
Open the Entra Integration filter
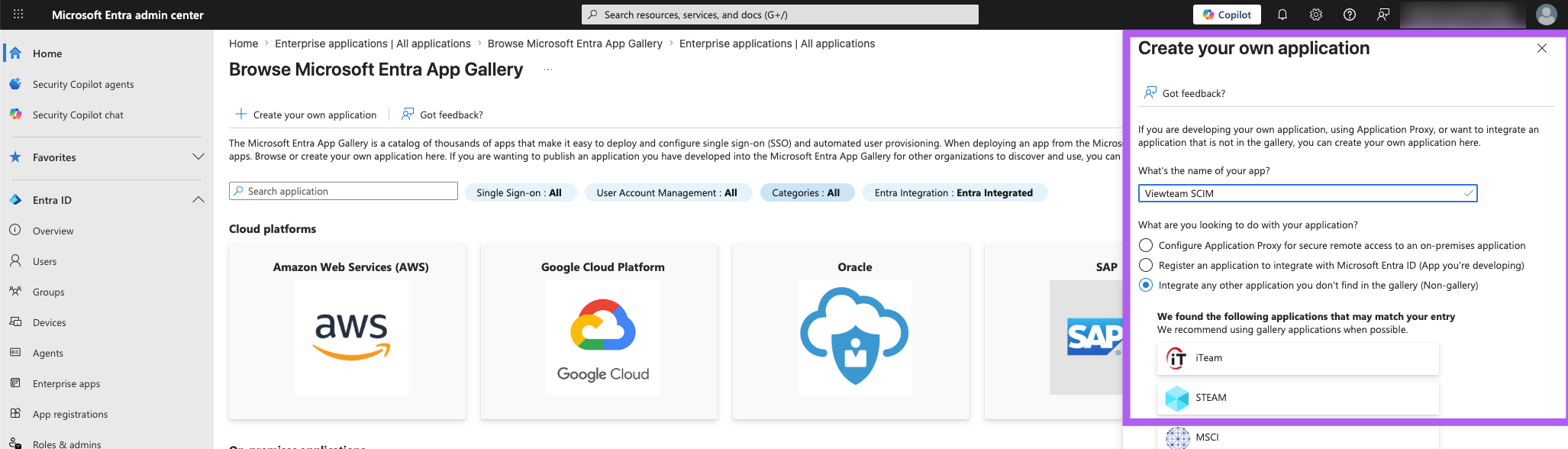click(954, 192)
